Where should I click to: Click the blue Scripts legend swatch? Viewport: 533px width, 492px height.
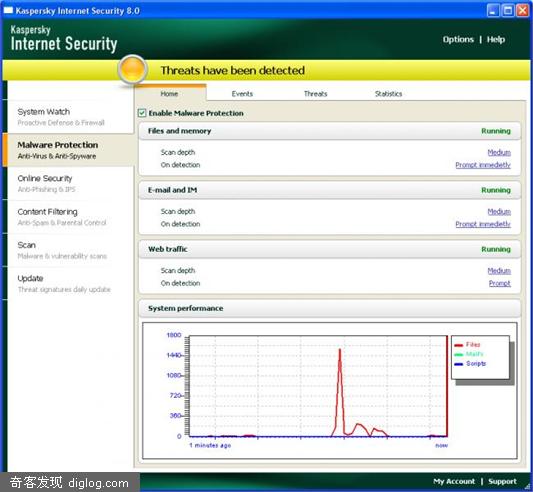pos(459,364)
